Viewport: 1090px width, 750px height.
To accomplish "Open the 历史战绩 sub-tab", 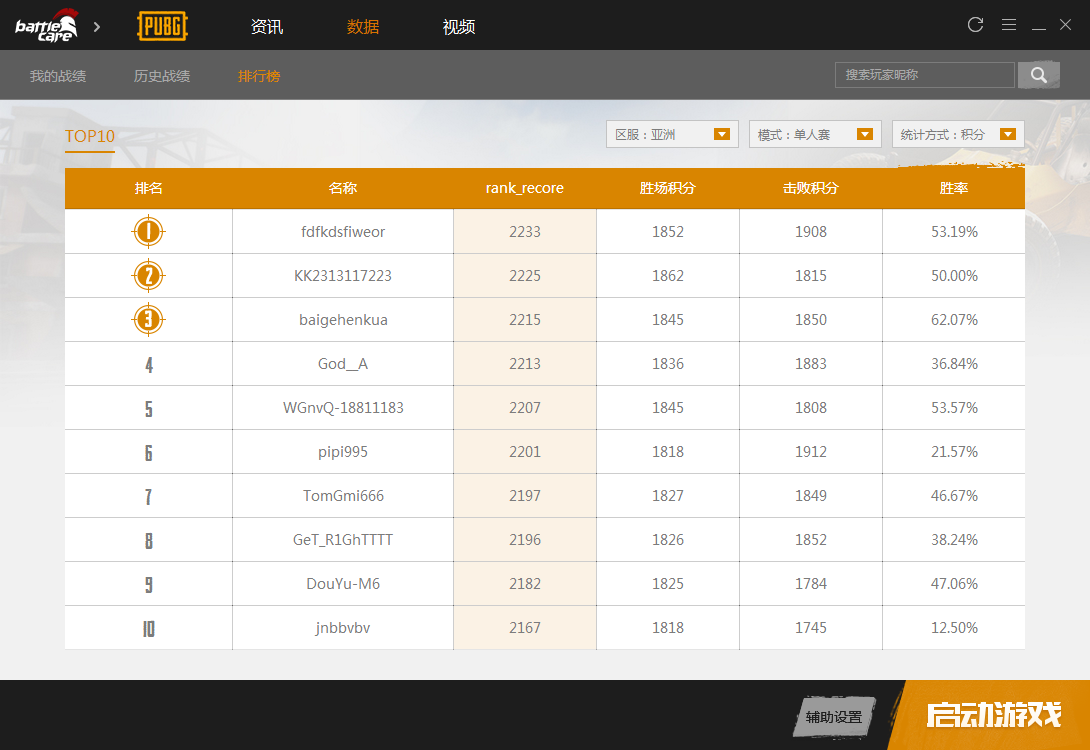I will tap(162, 76).
